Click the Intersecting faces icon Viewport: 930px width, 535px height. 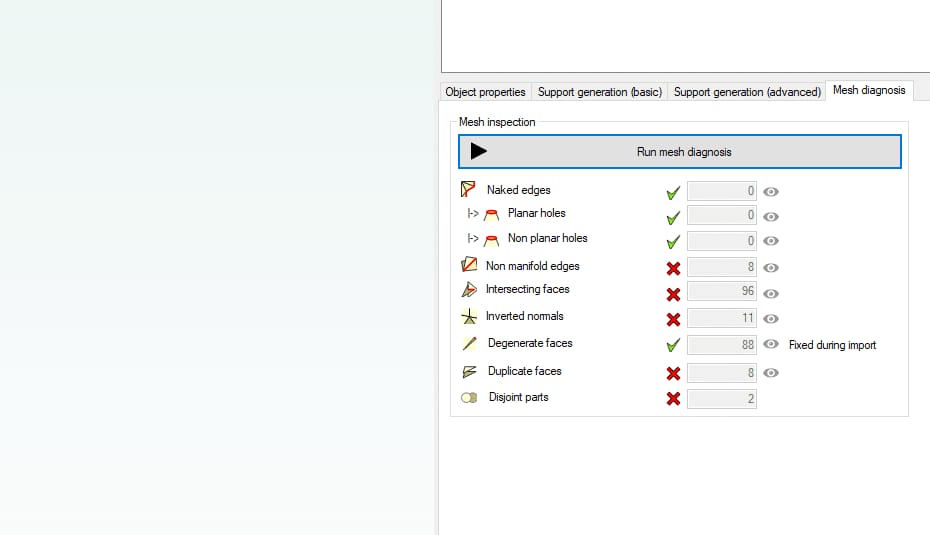(469, 289)
